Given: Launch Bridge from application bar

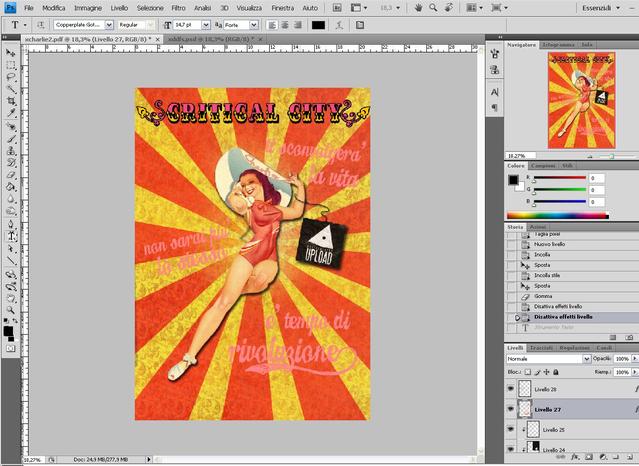Looking at the screenshot, I should [x=337, y=8].
